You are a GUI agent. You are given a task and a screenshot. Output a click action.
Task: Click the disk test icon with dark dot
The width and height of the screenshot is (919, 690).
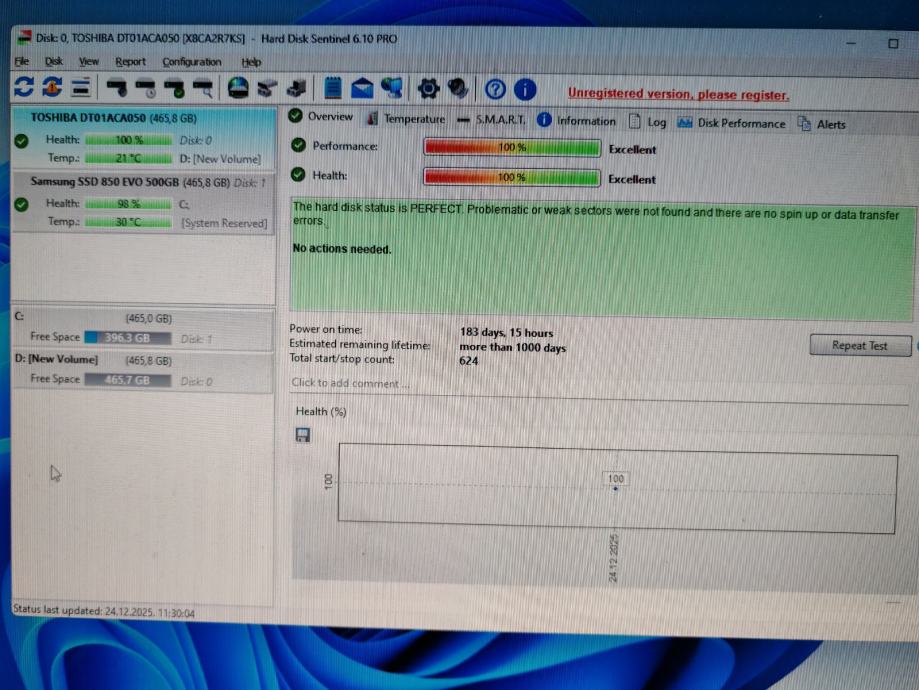click(116, 88)
